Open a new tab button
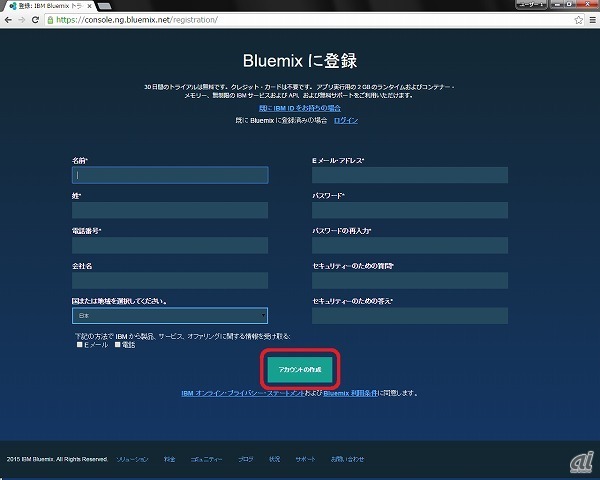Image resolution: width=600 pixels, height=480 pixels. pos(104,6)
